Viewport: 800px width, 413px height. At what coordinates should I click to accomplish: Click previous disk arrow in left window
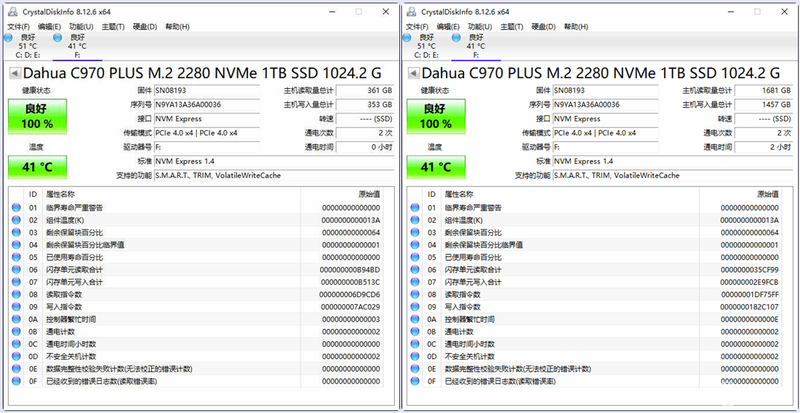click(15, 73)
